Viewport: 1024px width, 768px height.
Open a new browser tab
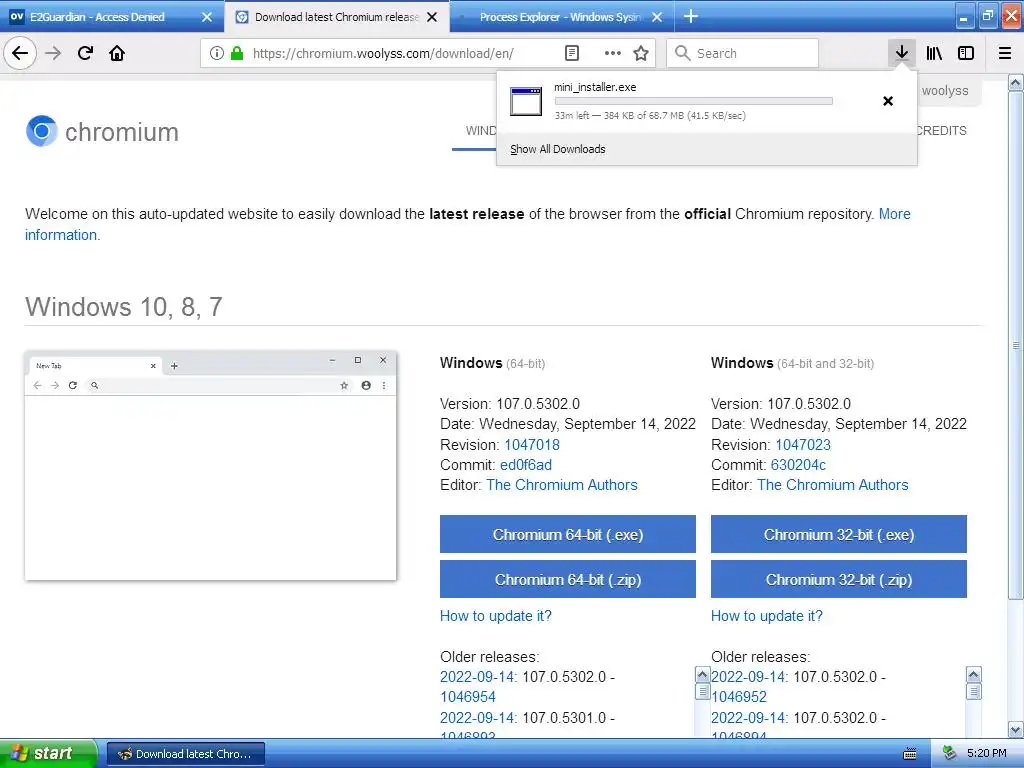coord(691,16)
